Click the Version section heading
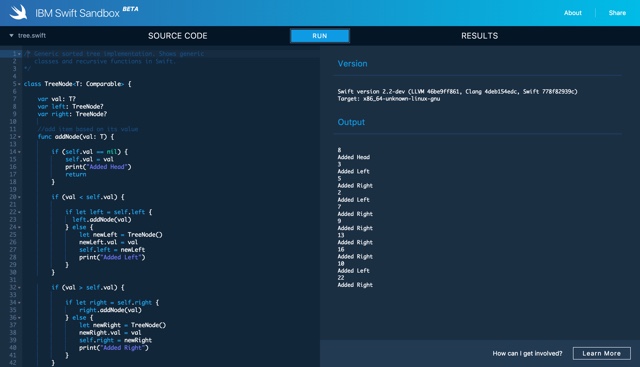This screenshot has width=640, height=367. 352,64
